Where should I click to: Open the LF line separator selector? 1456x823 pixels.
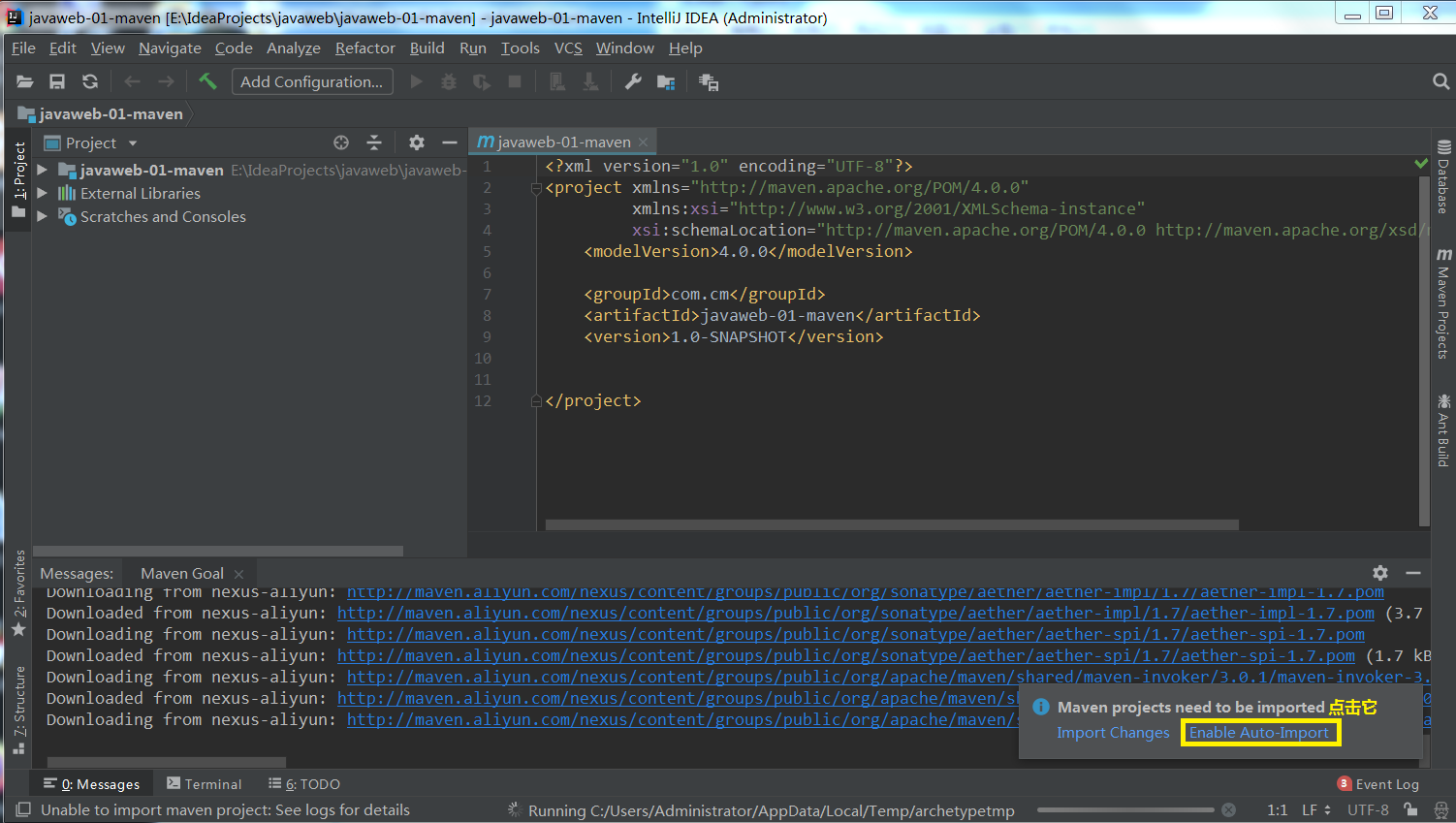click(x=1315, y=809)
